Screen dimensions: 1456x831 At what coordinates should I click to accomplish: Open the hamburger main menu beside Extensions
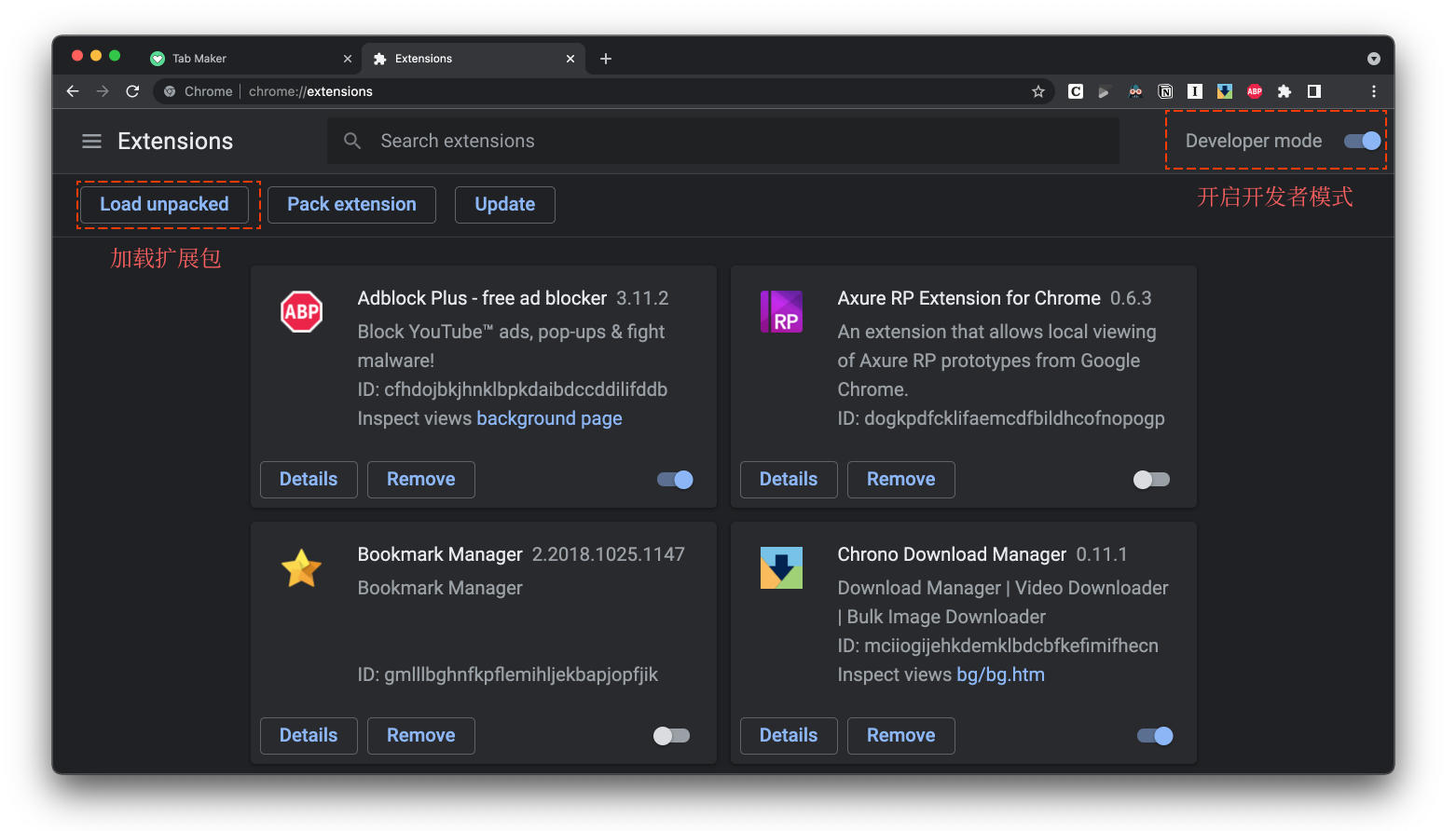click(x=91, y=142)
